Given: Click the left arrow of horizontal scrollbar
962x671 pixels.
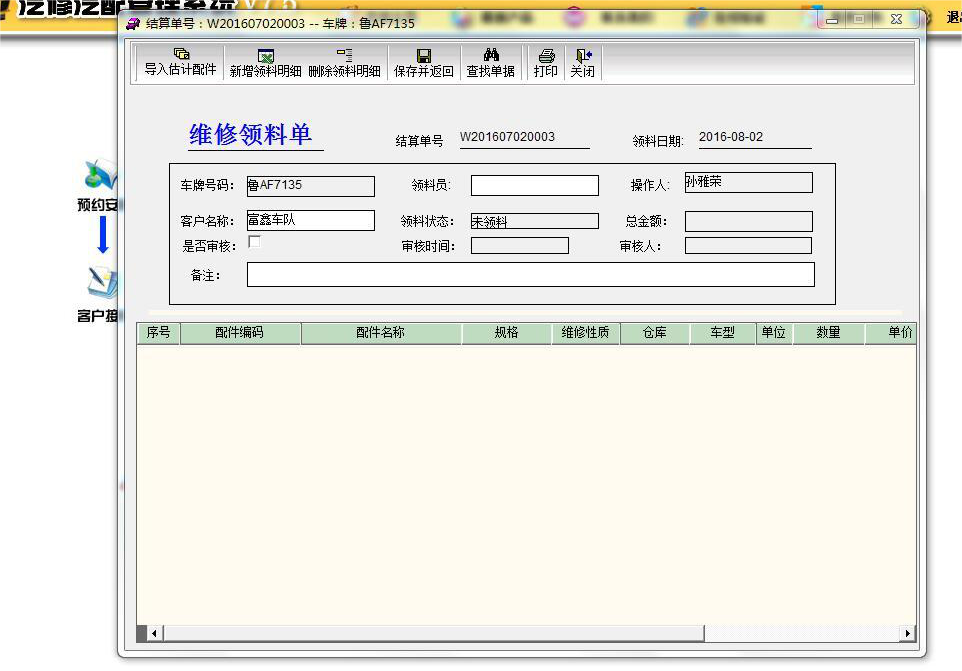Looking at the screenshot, I should (154, 633).
